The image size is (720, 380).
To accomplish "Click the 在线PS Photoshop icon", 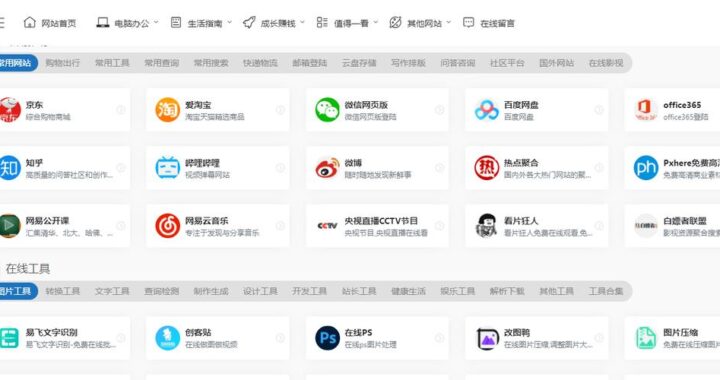I will [x=327, y=338].
